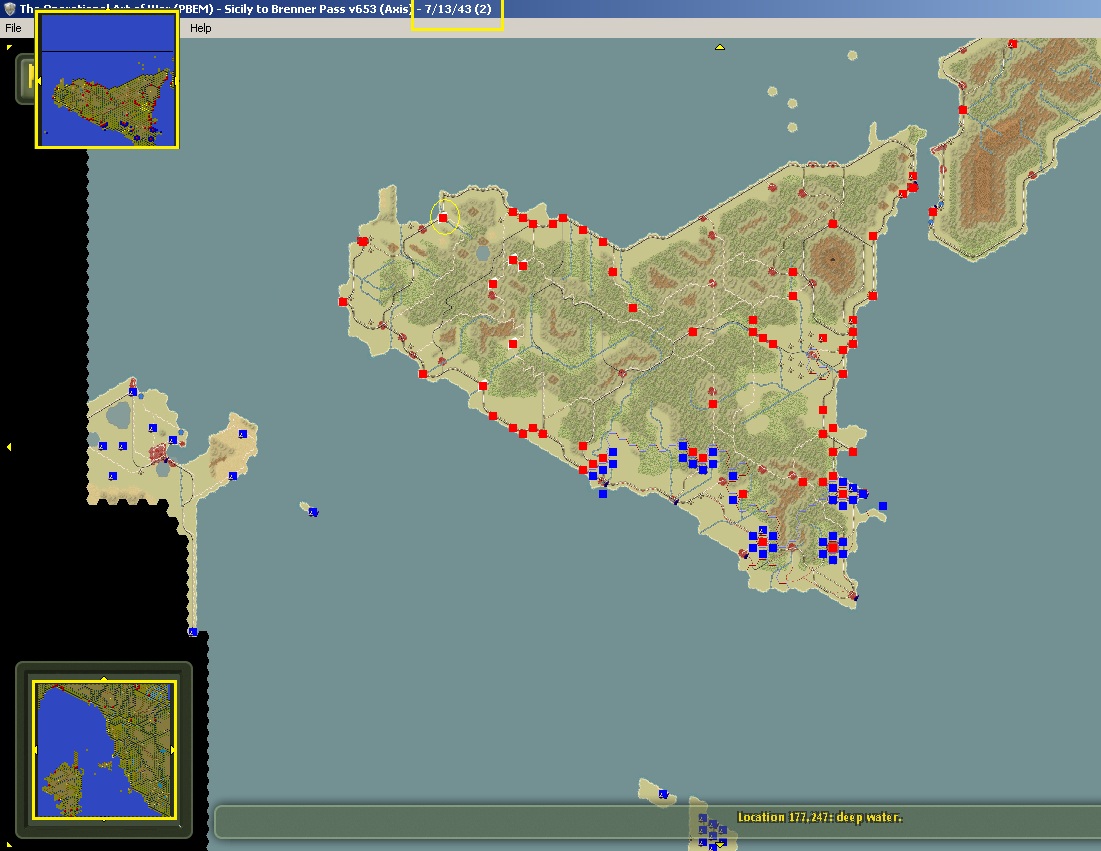Click the red city hexes in Tunisia
The width and height of the screenshot is (1101, 851).
[x=159, y=451]
